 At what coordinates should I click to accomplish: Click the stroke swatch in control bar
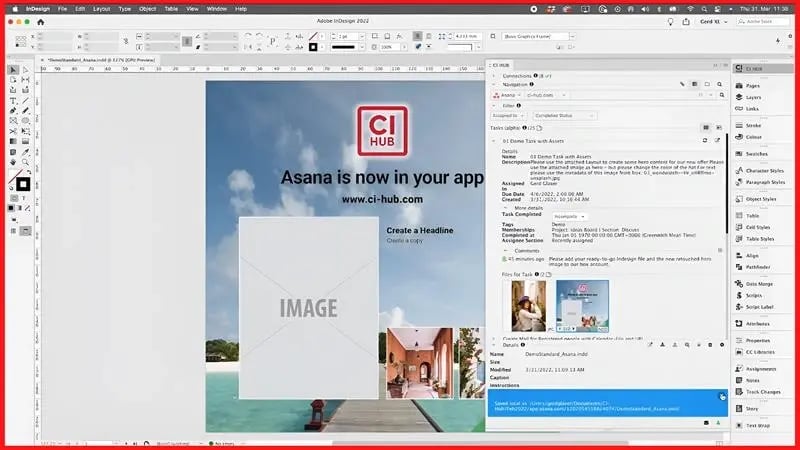click(313, 47)
